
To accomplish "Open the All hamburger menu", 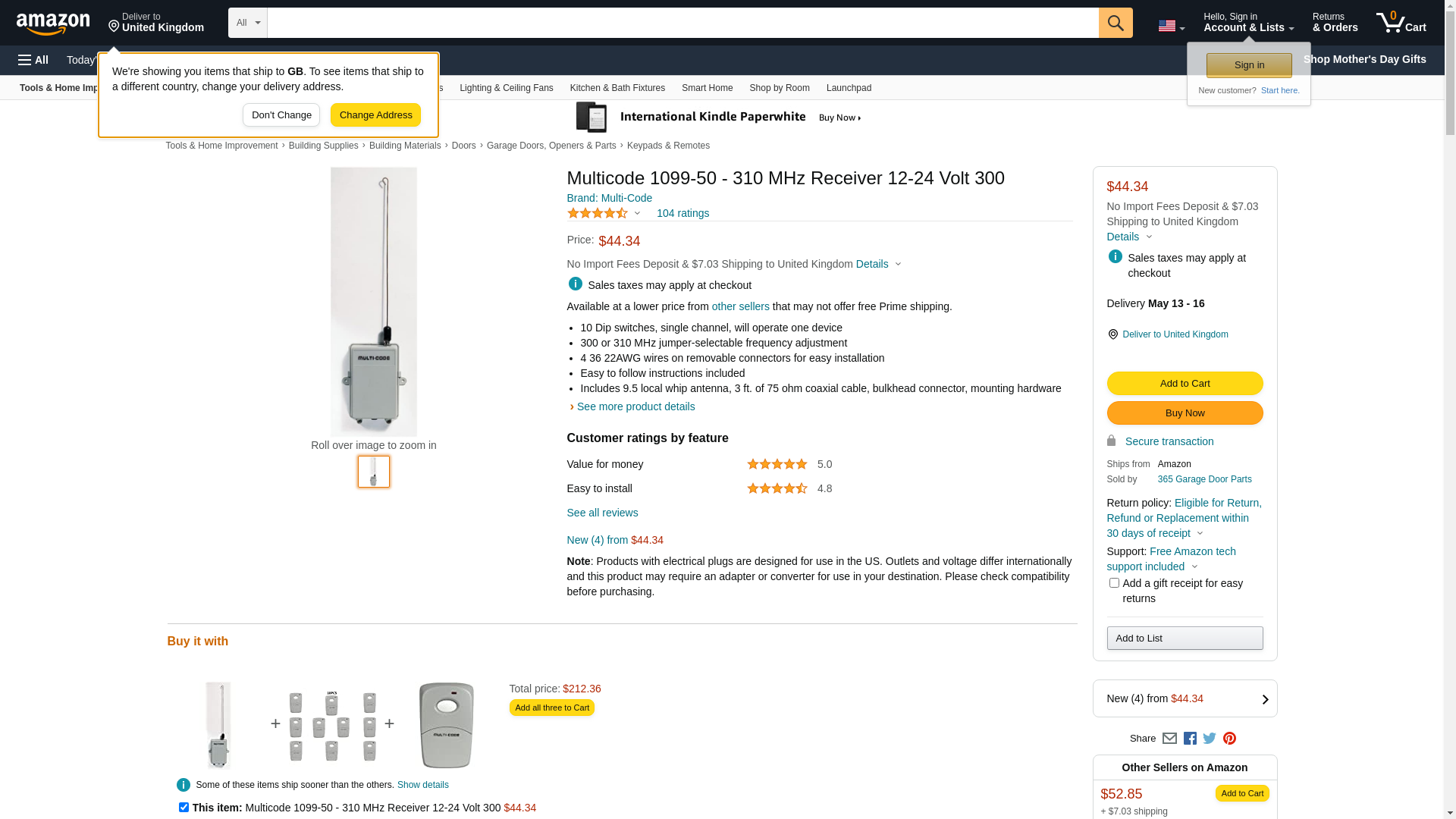I will pyautogui.click(x=33, y=60).
